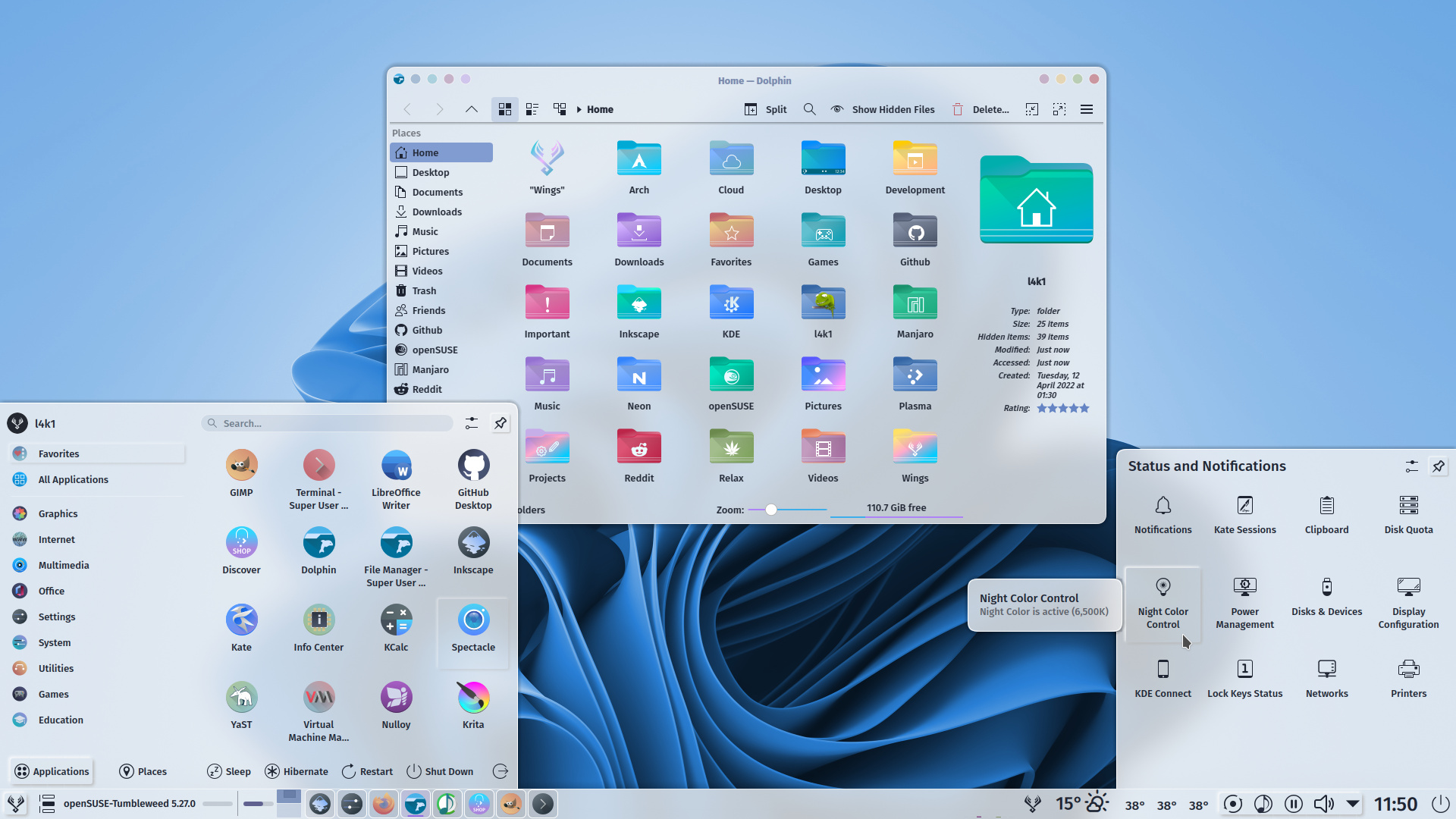
Task: Open the weather widget showing 15°
Action: (1081, 804)
